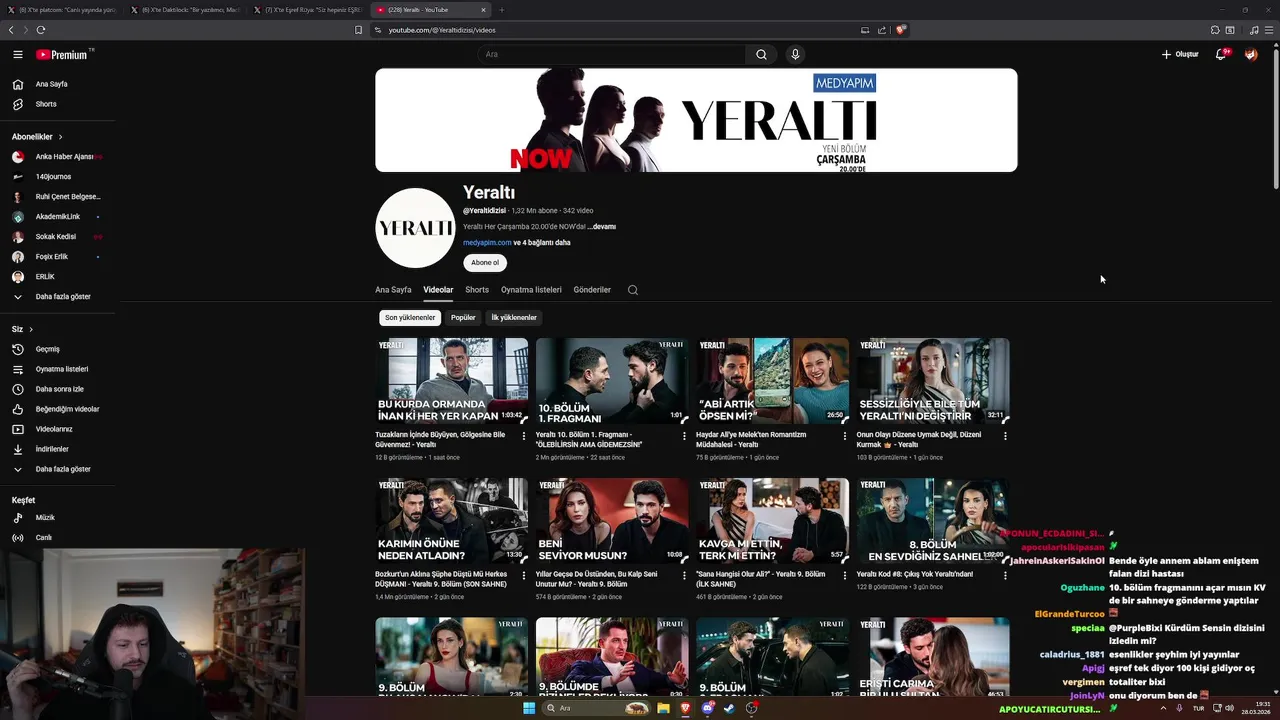This screenshot has width=1280, height=720.
Task: Select the Videolar channel tab
Action: click(438, 290)
